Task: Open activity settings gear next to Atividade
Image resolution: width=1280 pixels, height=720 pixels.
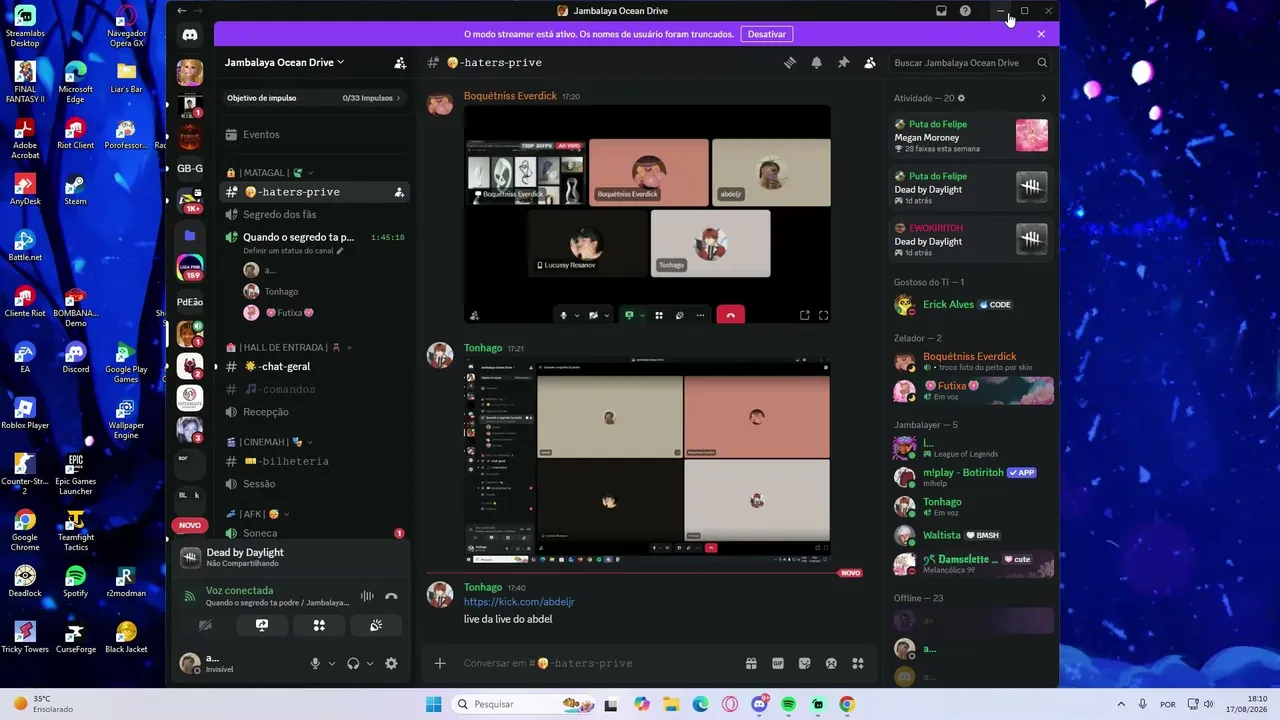Action: point(962,98)
